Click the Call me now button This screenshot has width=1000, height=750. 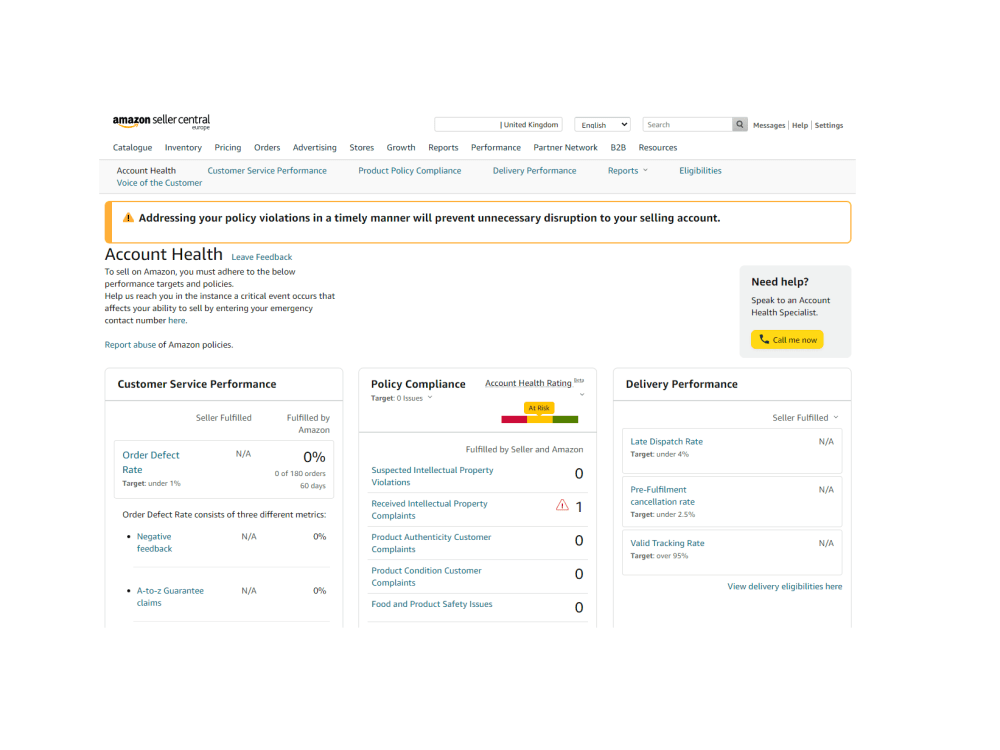point(787,339)
